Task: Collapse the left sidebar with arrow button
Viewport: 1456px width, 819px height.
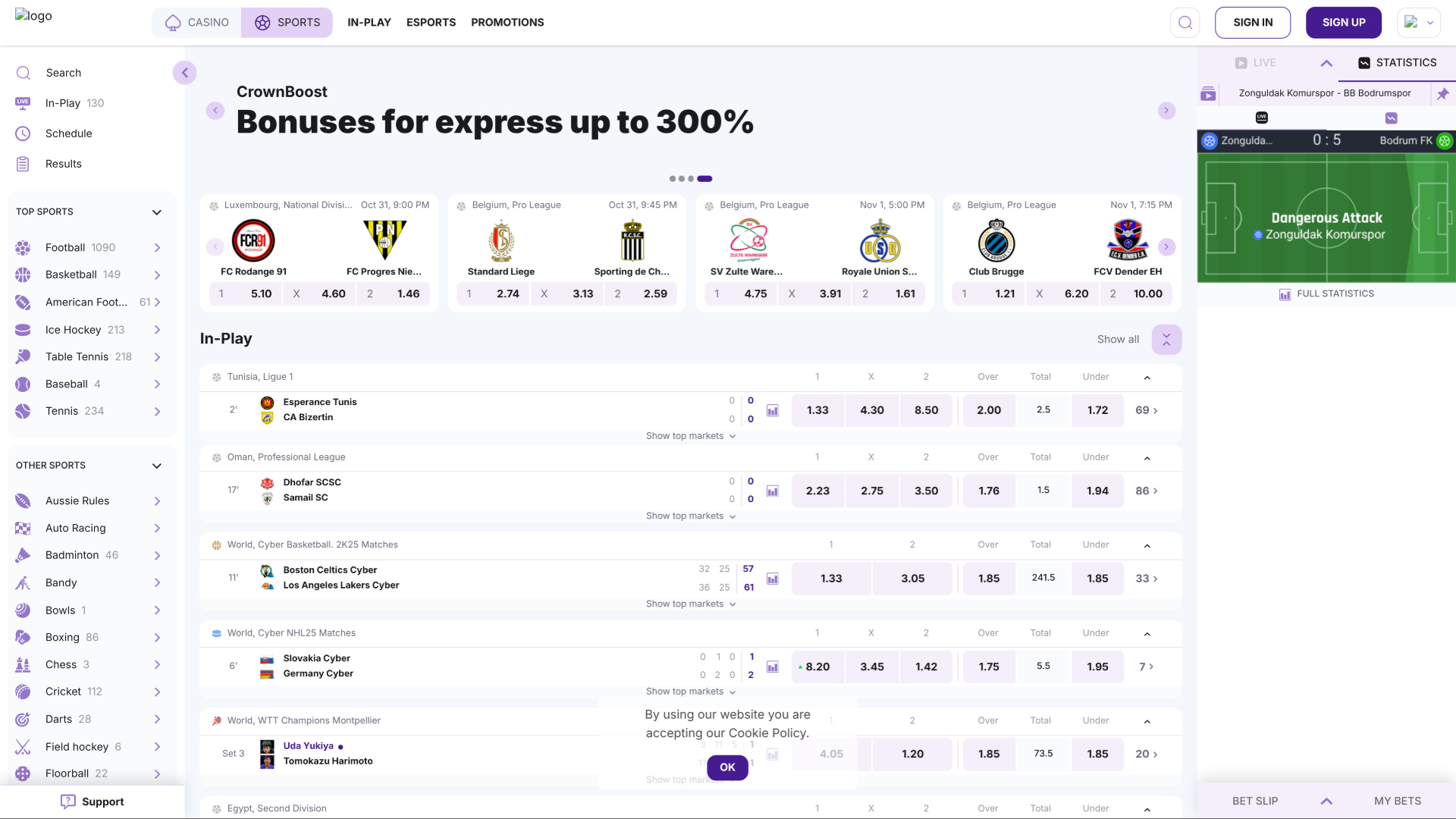Action: click(184, 73)
